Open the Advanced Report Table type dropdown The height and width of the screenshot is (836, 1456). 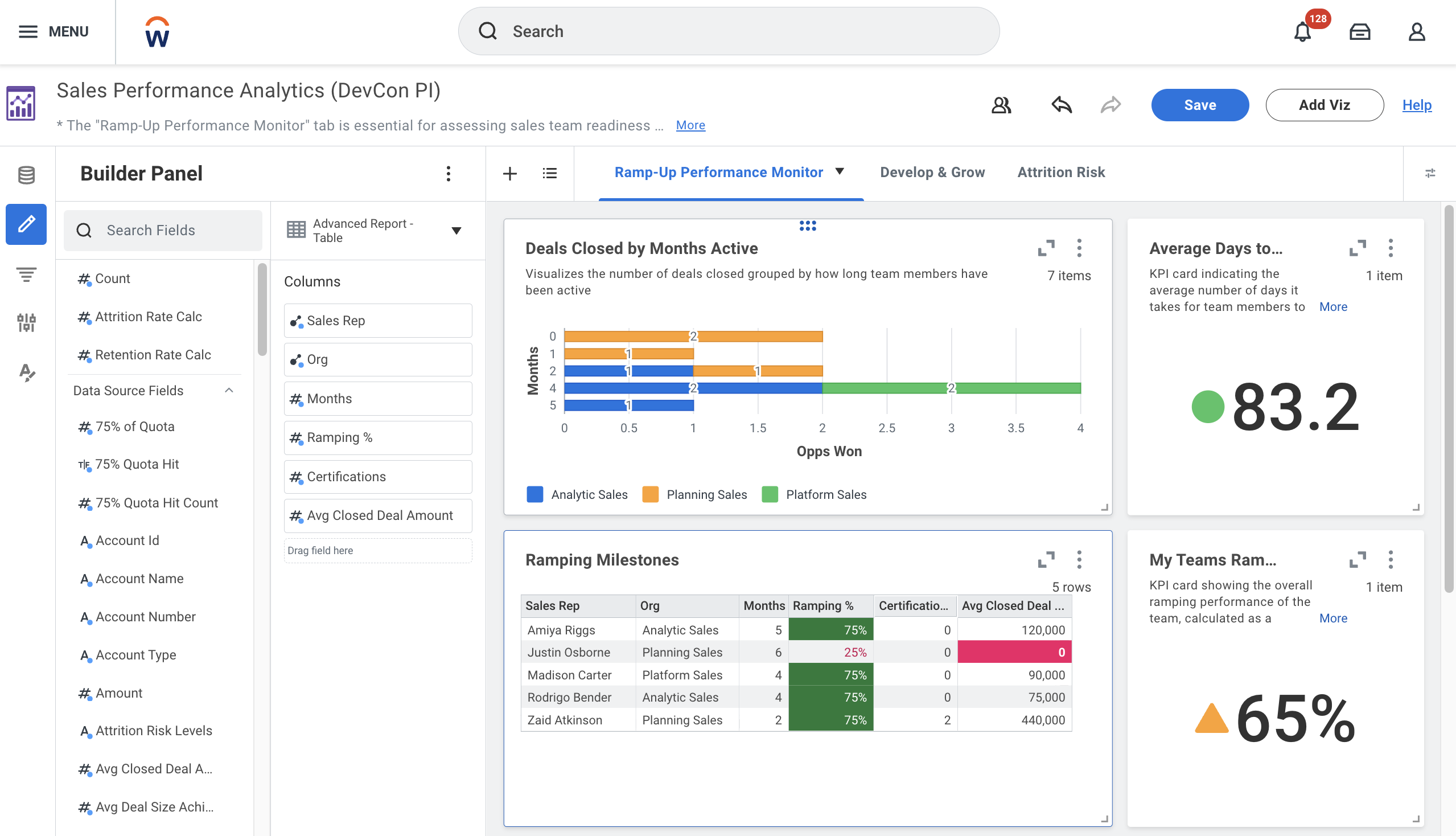click(x=456, y=231)
